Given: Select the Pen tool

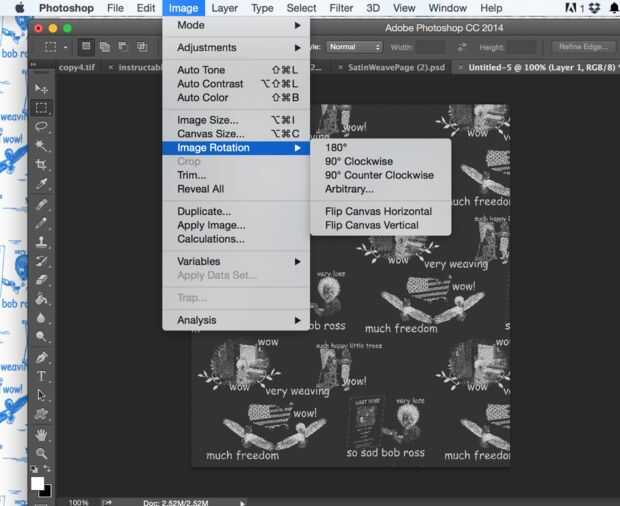Looking at the screenshot, I should click(x=41, y=357).
